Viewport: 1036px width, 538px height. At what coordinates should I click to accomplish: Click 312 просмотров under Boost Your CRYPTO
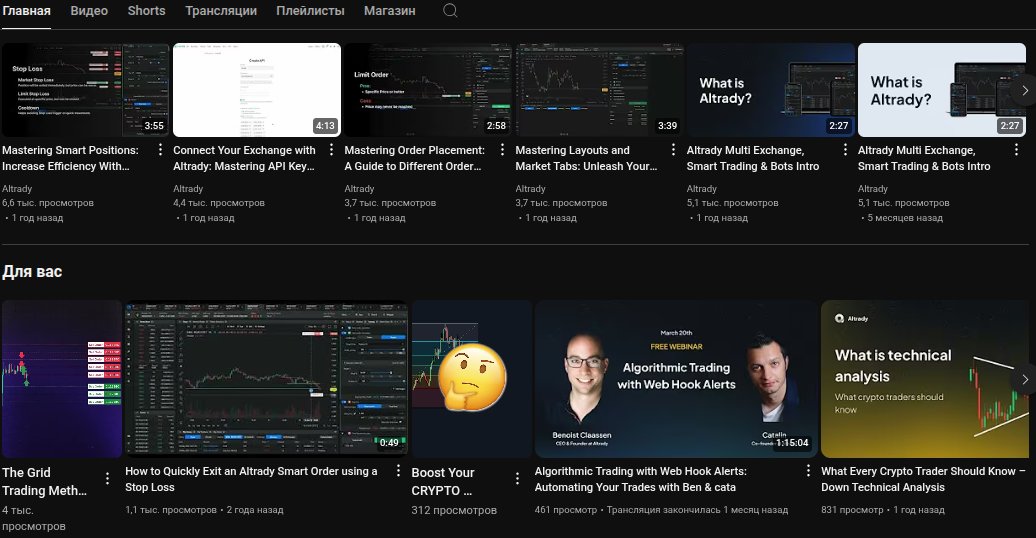(x=454, y=510)
